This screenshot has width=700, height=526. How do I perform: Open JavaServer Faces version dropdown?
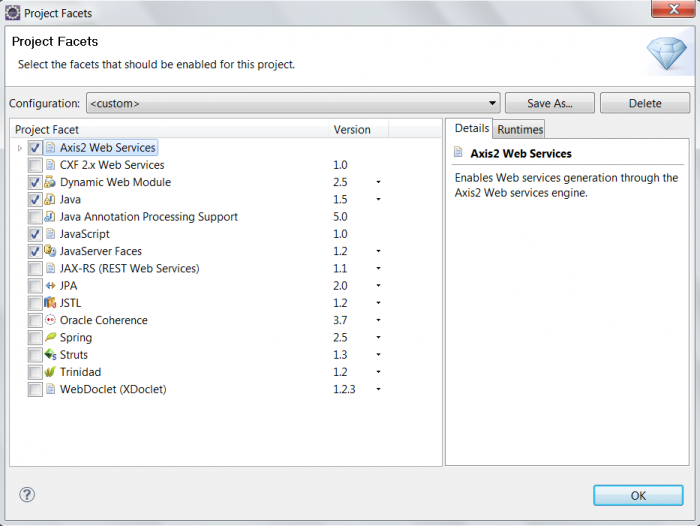click(378, 251)
